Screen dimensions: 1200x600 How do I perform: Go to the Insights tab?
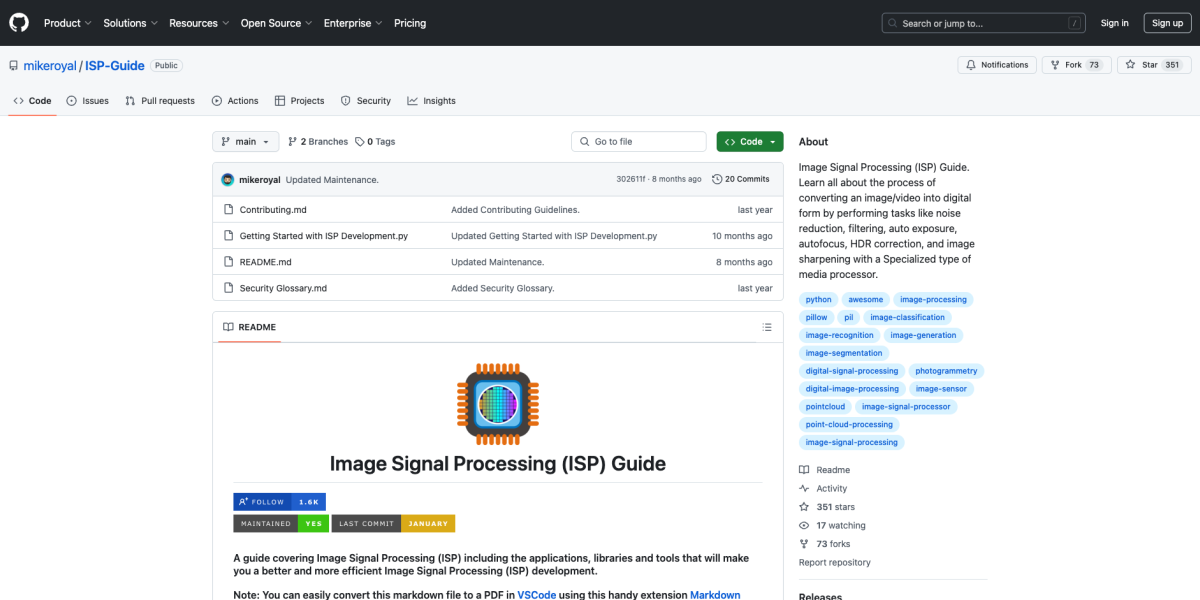431,101
